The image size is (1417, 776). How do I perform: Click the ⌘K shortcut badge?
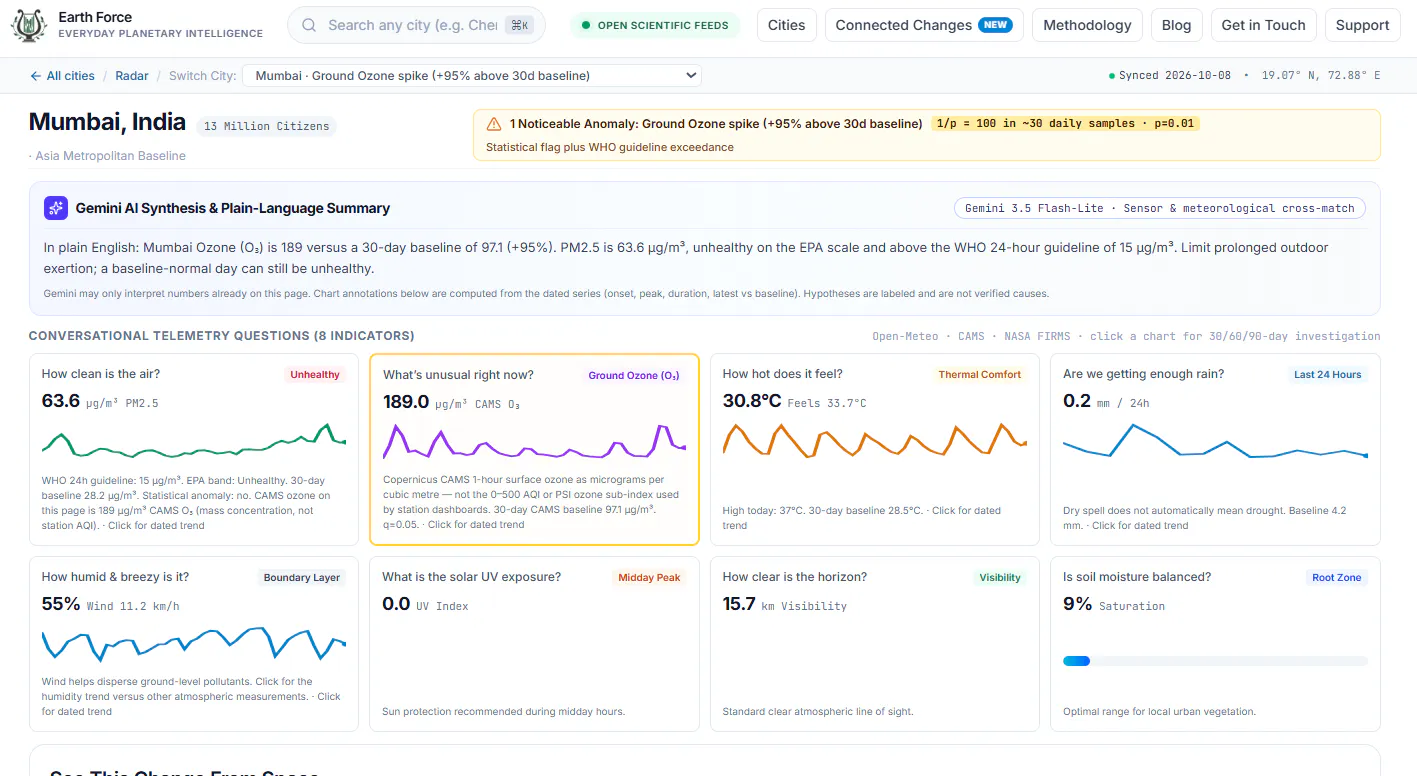518,25
